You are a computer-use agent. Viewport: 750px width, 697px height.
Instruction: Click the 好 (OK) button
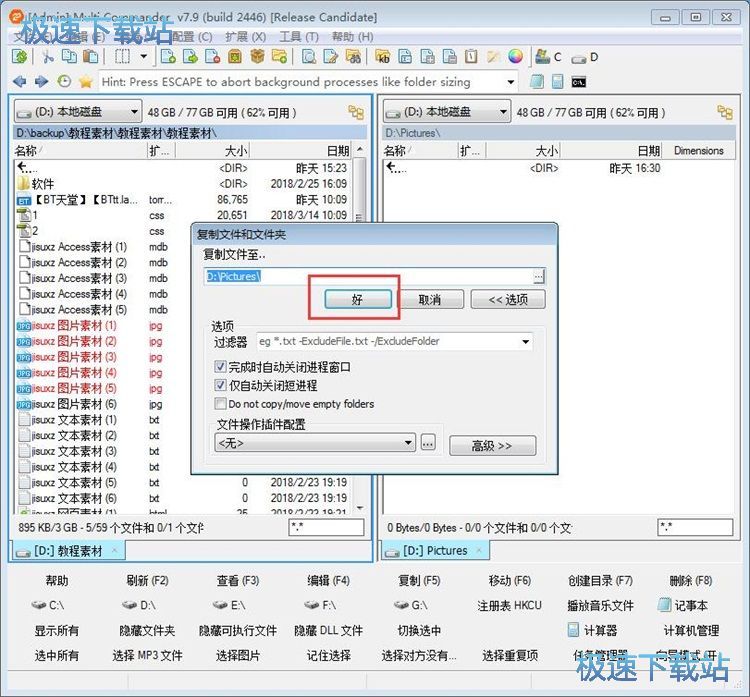pyautogui.click(x=358, y=299)
